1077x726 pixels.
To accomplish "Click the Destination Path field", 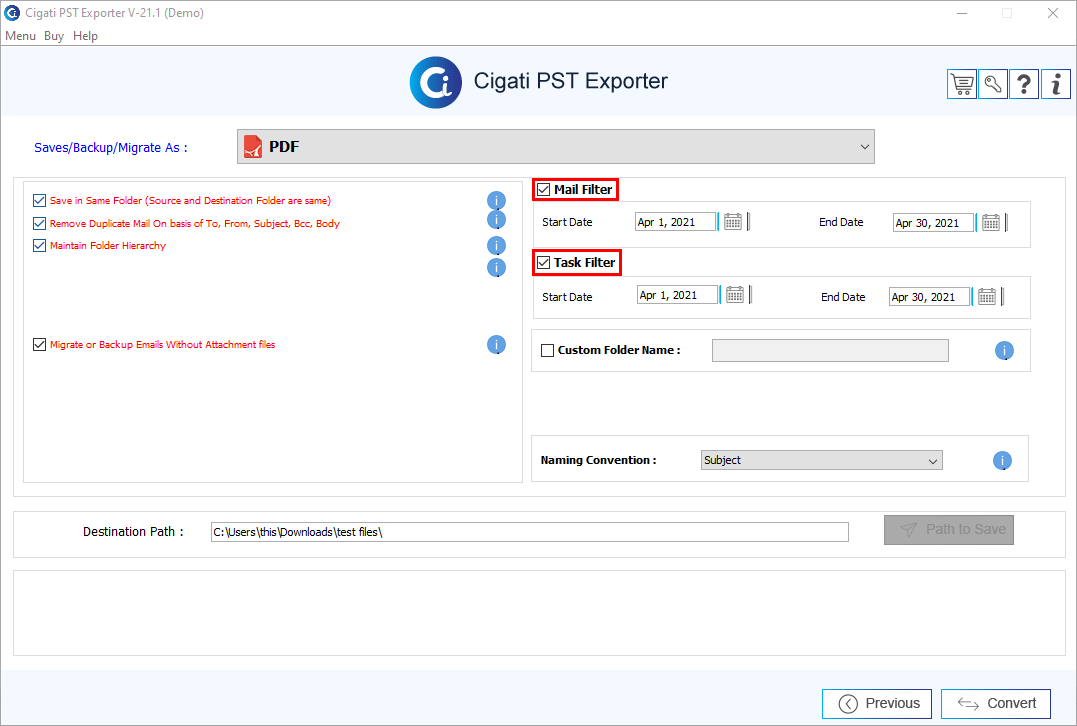I will pos(530,532).
